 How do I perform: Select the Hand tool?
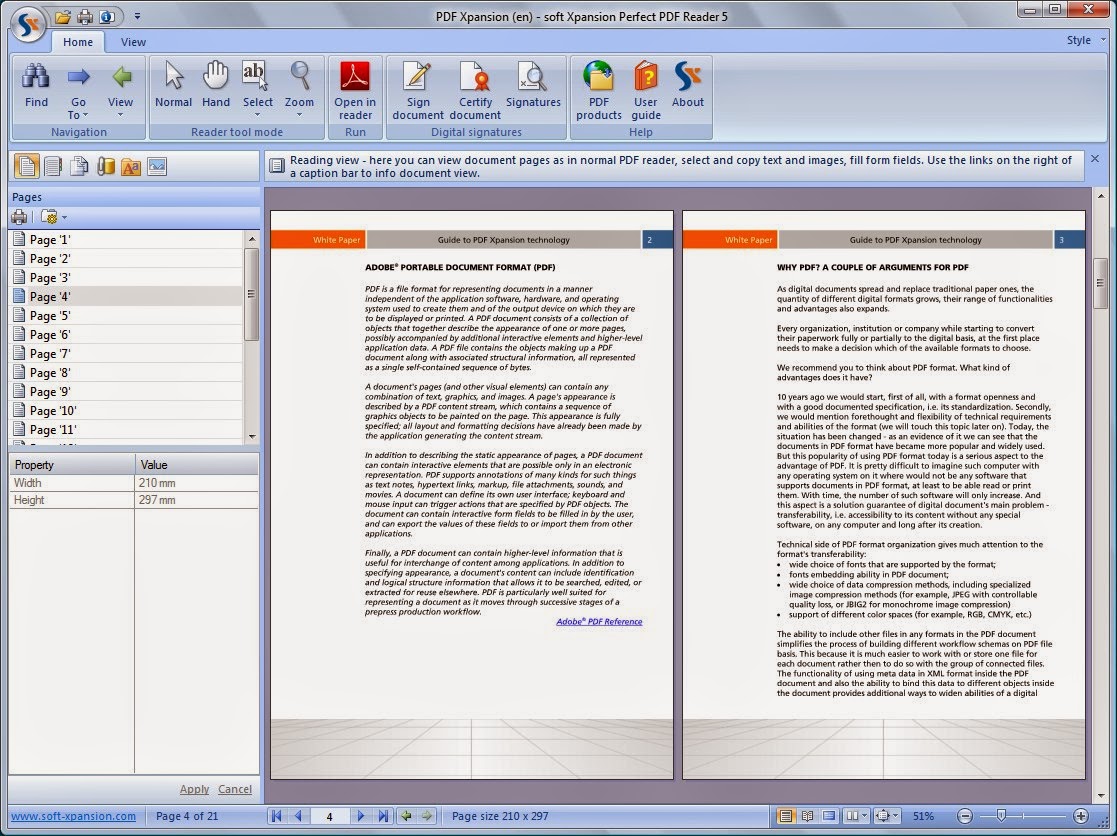215,84
